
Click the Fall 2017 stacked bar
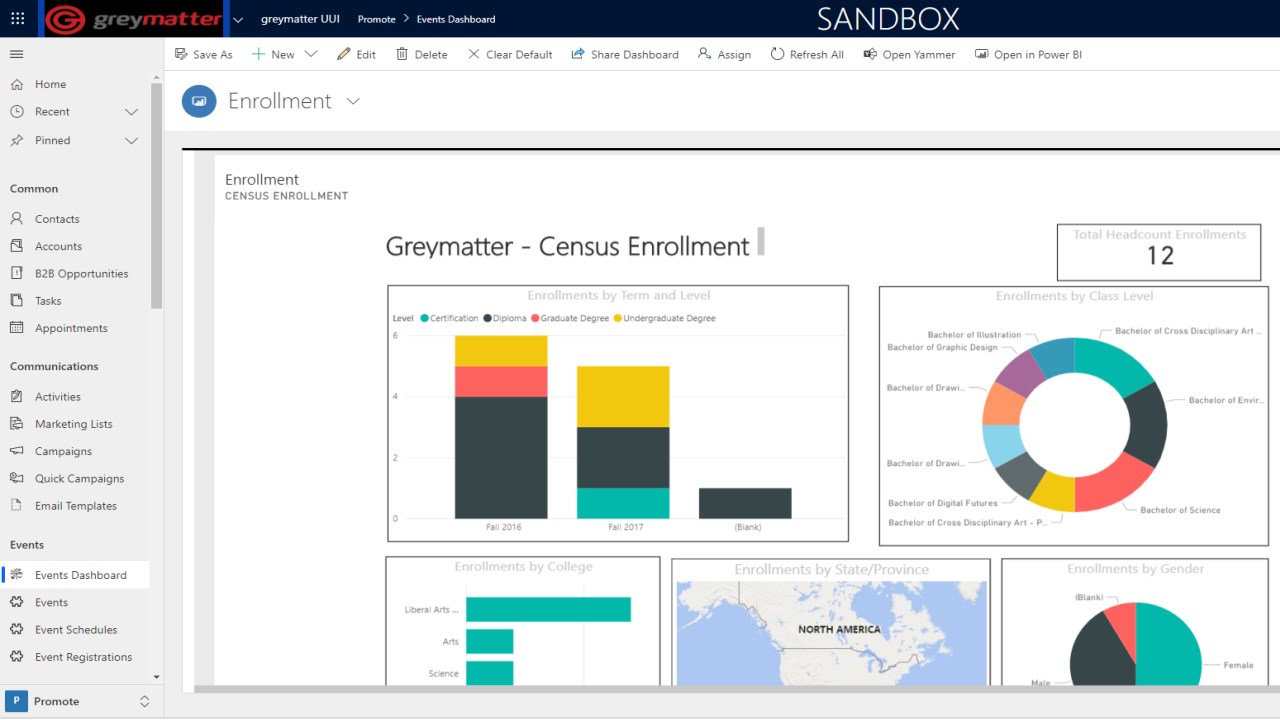[x=623, y=442]
